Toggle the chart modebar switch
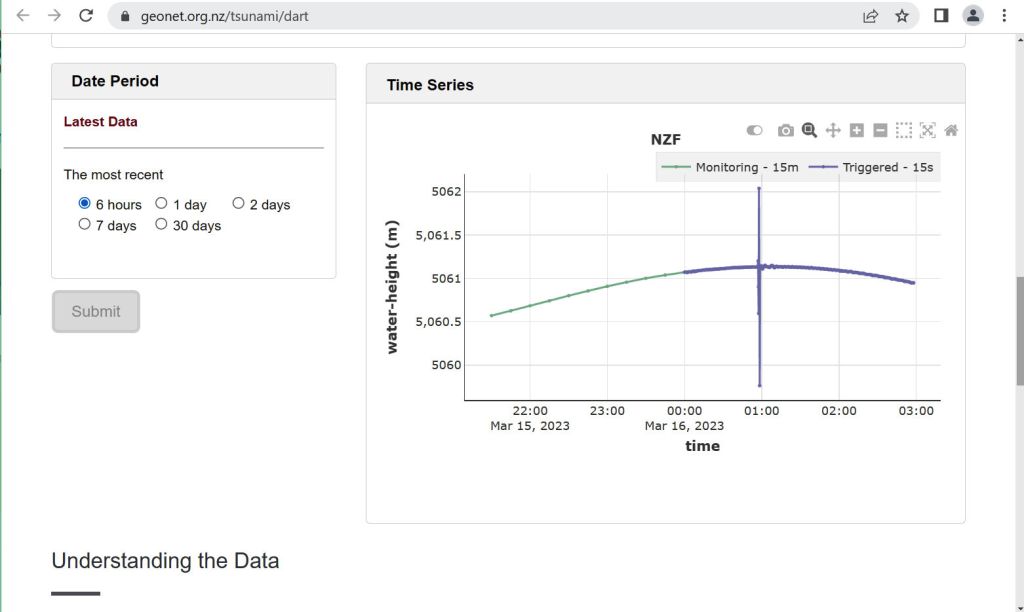Viewport: 1024px width, 612px height. point(754,131)
